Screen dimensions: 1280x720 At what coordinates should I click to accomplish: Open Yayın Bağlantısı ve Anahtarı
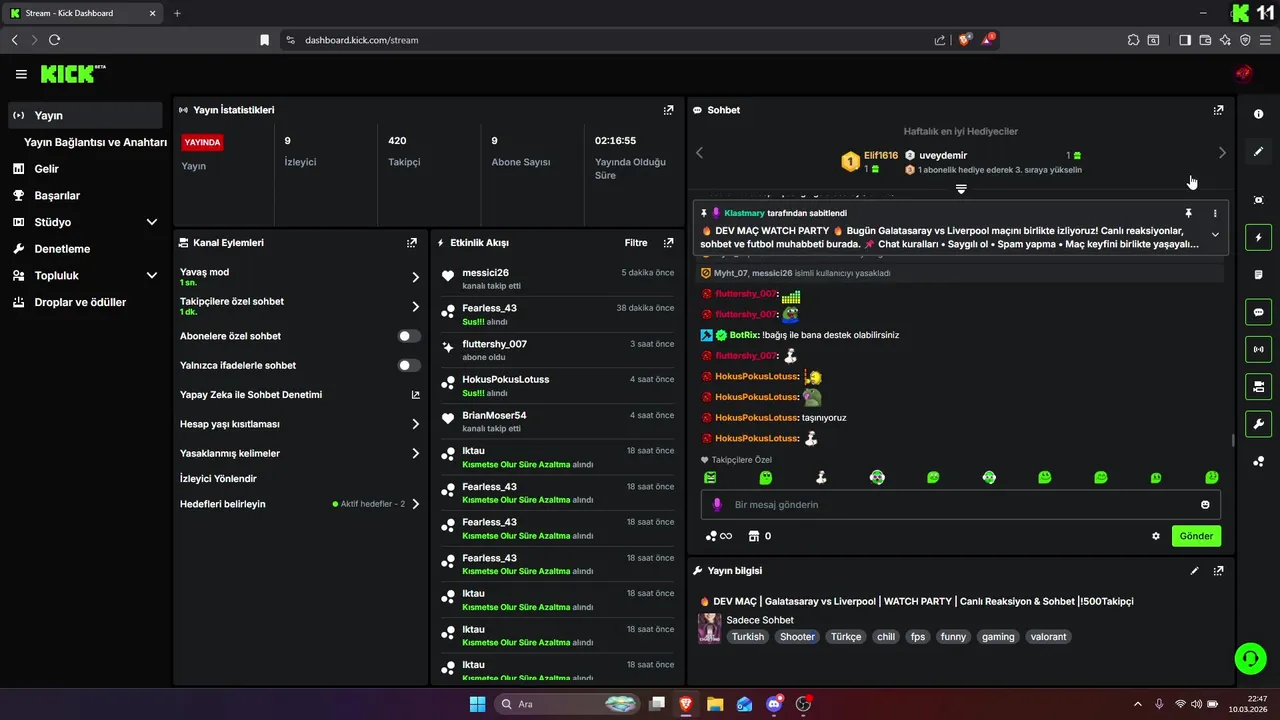click(x=95, y=142)
